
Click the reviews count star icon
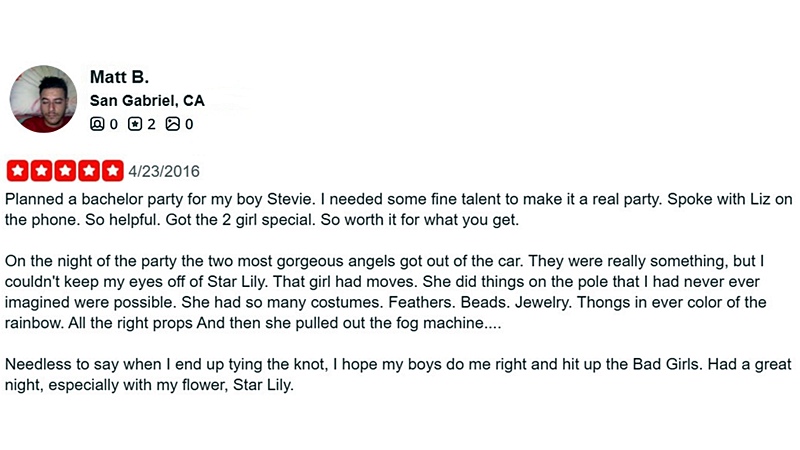pyautogui.click(x=135, y=124)
